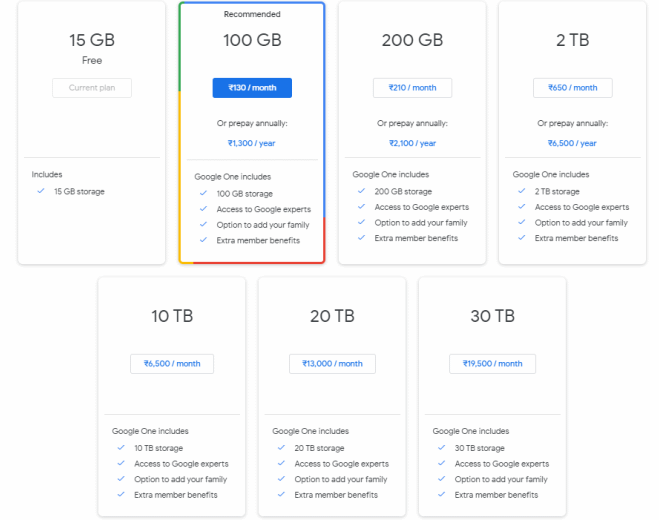659x520 pixels.
Task: Click checkmark for Extra member benefits in 20 TB card
Action: point(281,494)
